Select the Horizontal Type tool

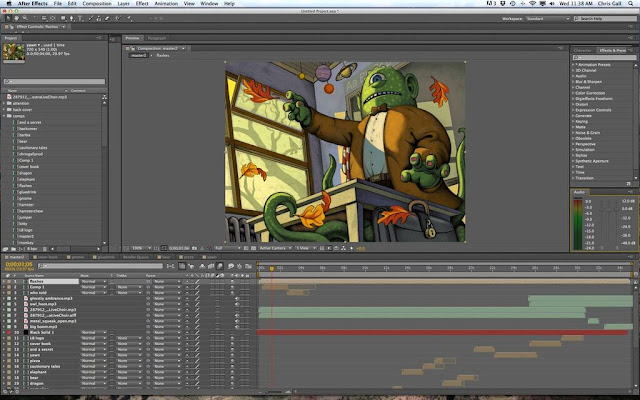point(80,18)
